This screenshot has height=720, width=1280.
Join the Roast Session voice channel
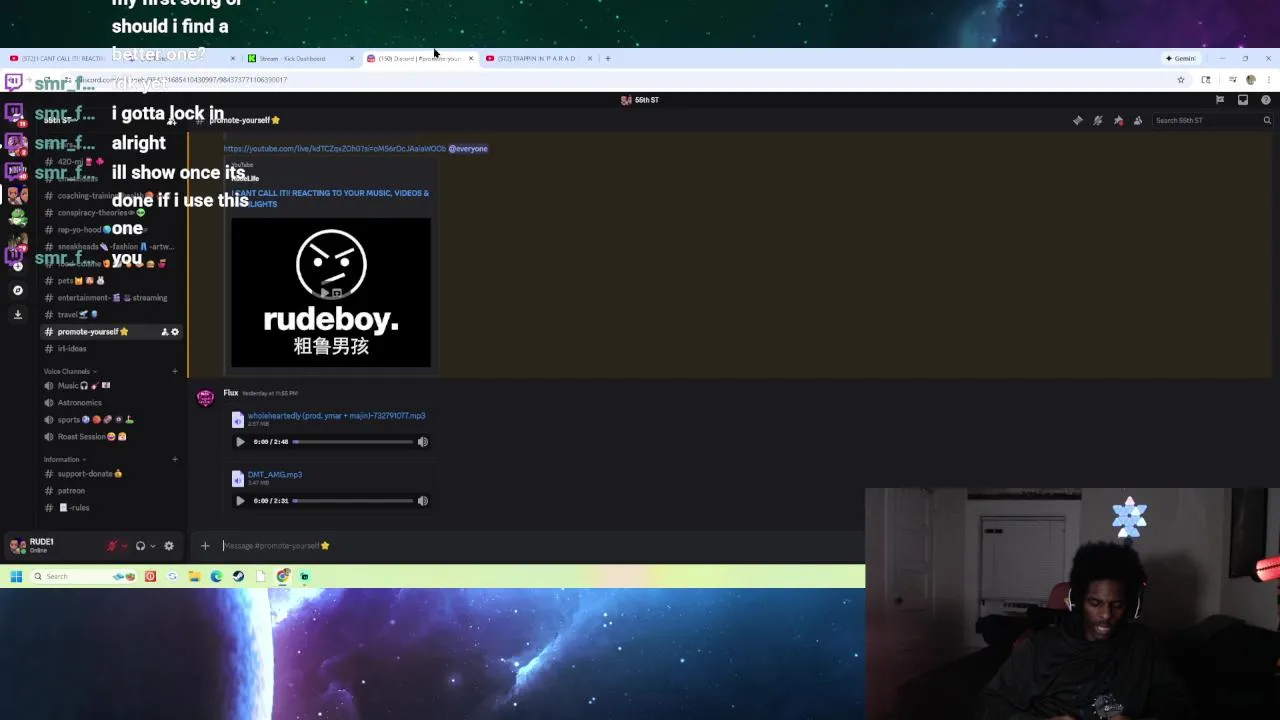tap(110, 437)
